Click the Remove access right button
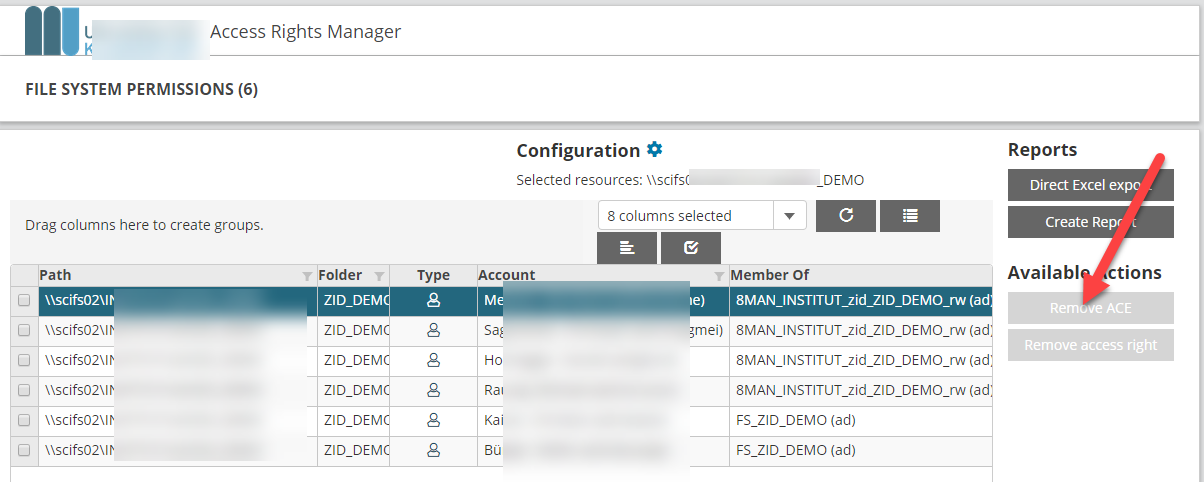Image resolution: width=1204 pixels, height=482 pixels. pyautogui.click(x=1090, y=345)
